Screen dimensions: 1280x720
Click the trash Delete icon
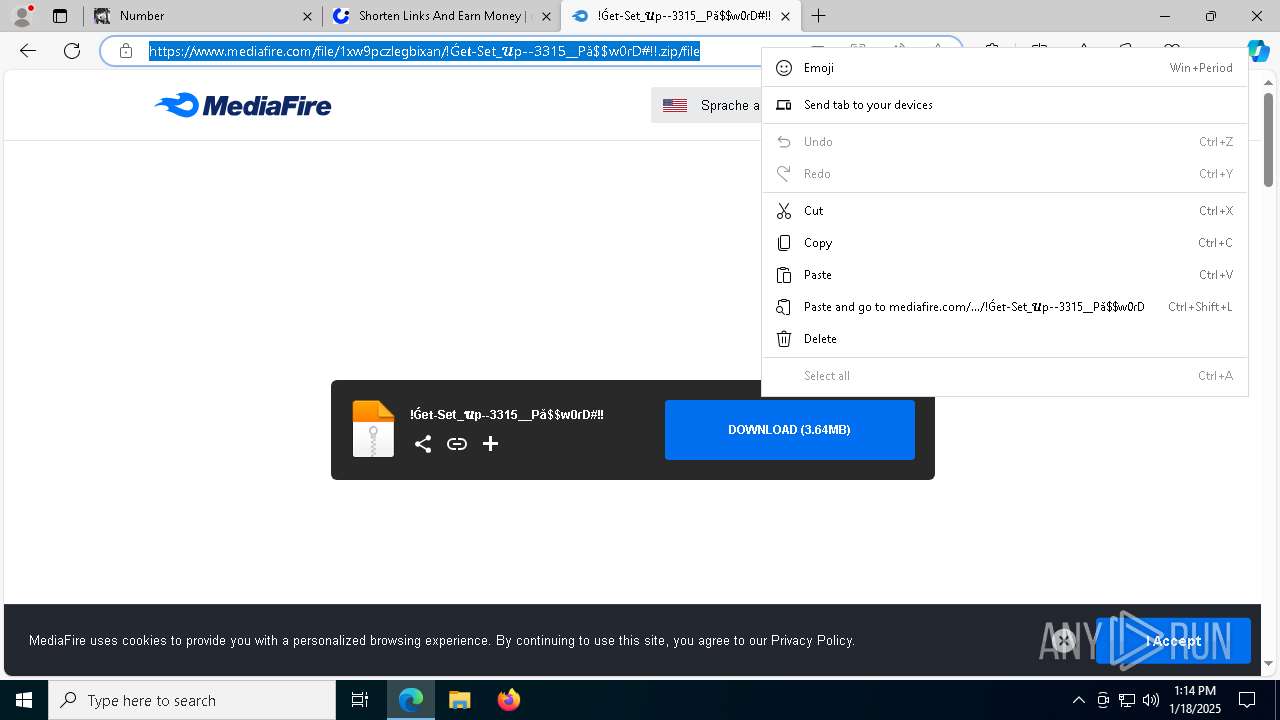[784, 339]
